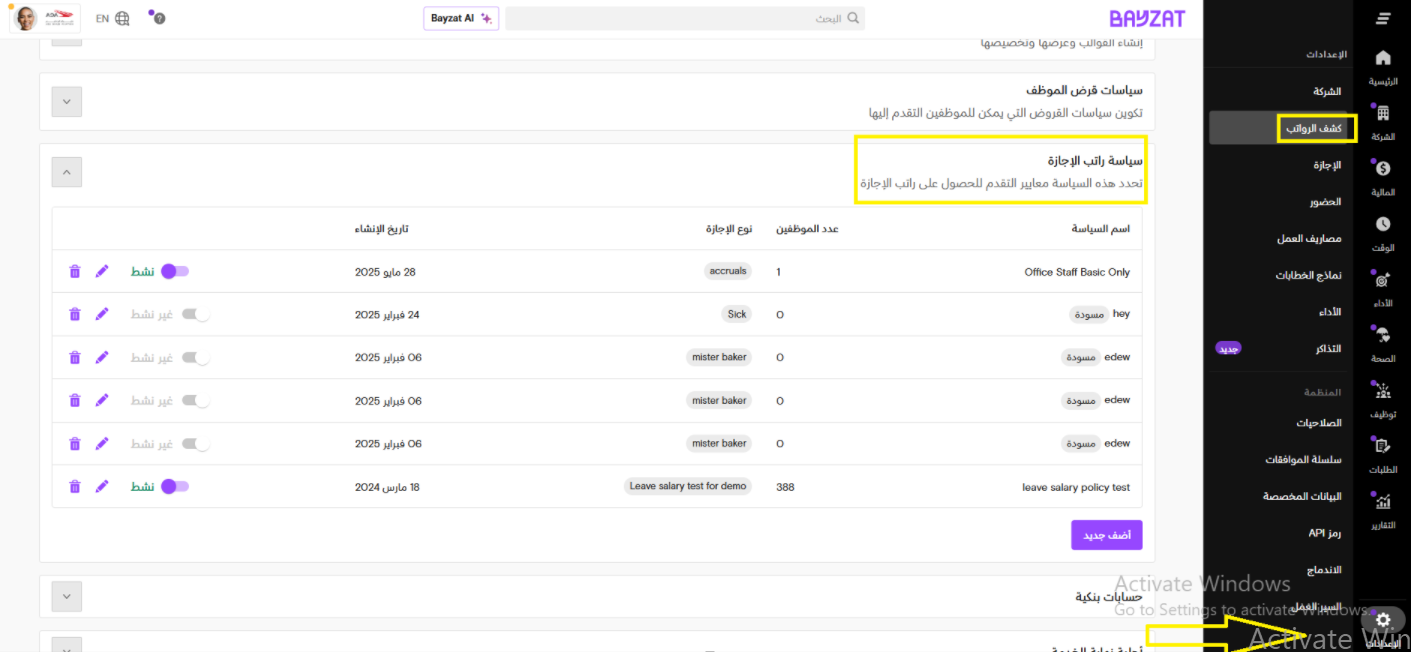Go to الرئيسية home icon
1411x652 pixels.
point(1383,58)
